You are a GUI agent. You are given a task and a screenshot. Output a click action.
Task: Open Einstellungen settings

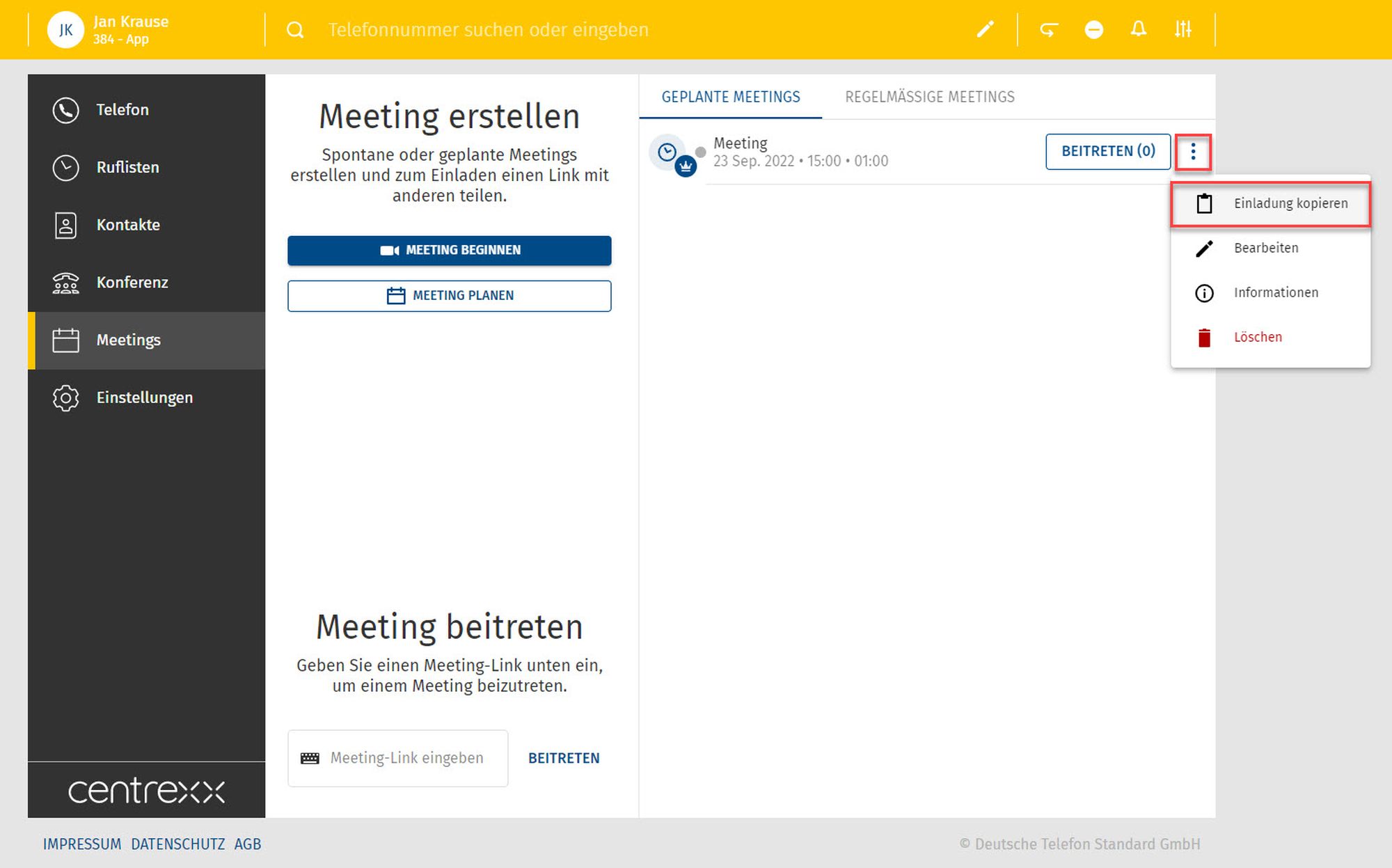(x=144, y=397)
